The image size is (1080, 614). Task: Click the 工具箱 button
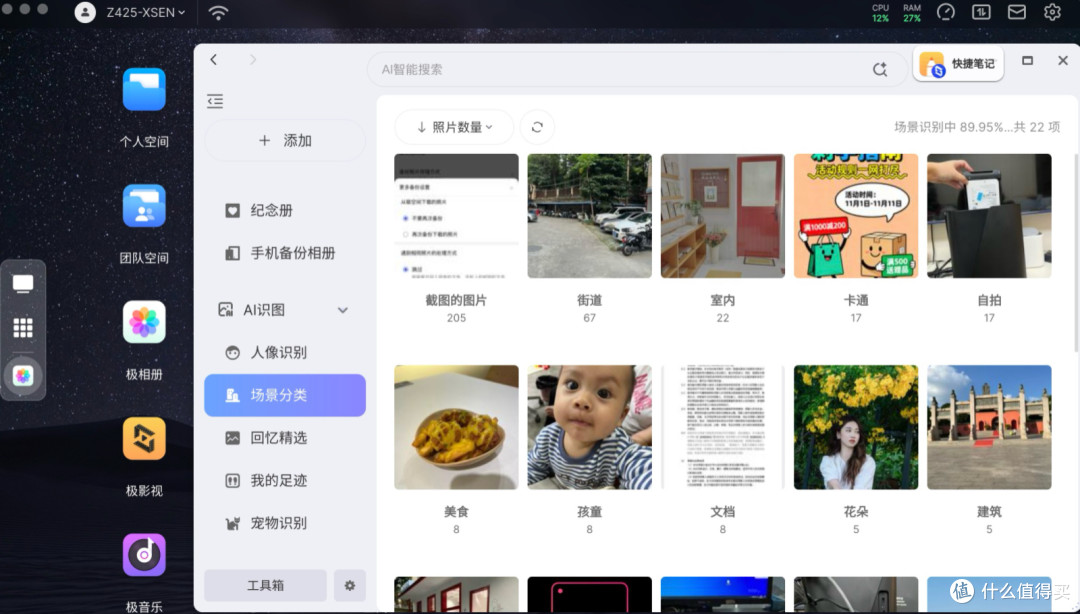[265, 585]
